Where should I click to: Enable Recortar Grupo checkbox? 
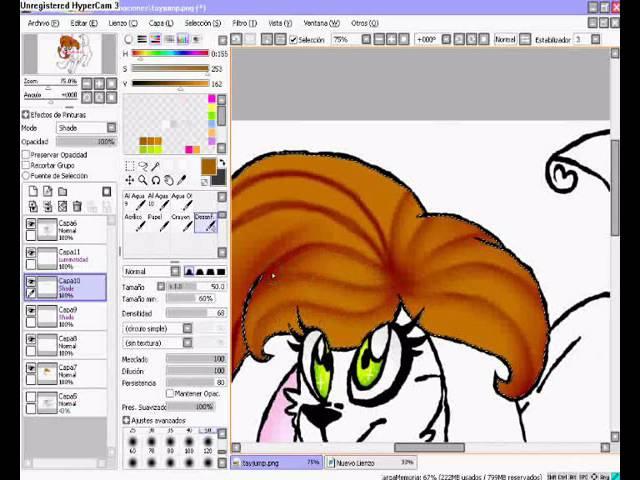(26, 165)
